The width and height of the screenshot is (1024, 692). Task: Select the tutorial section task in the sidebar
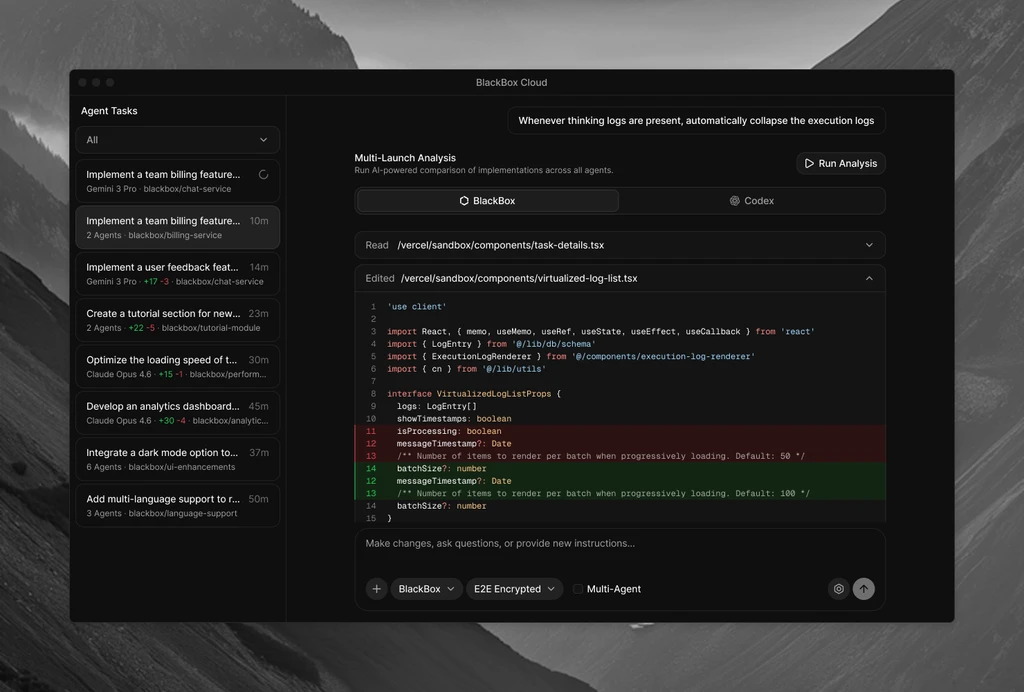pos(177,320)
